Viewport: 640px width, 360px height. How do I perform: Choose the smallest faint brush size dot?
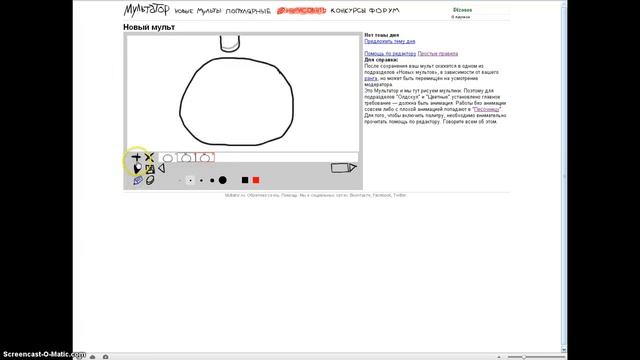click(x=180, y=180)
